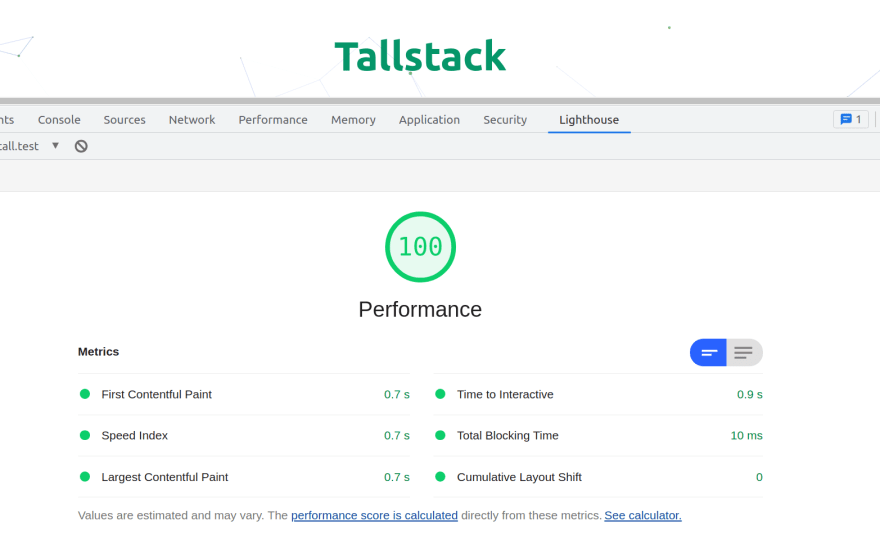
Task: Click the First Contentful Paint 0.7 s value
Action: tap(397, 394)
